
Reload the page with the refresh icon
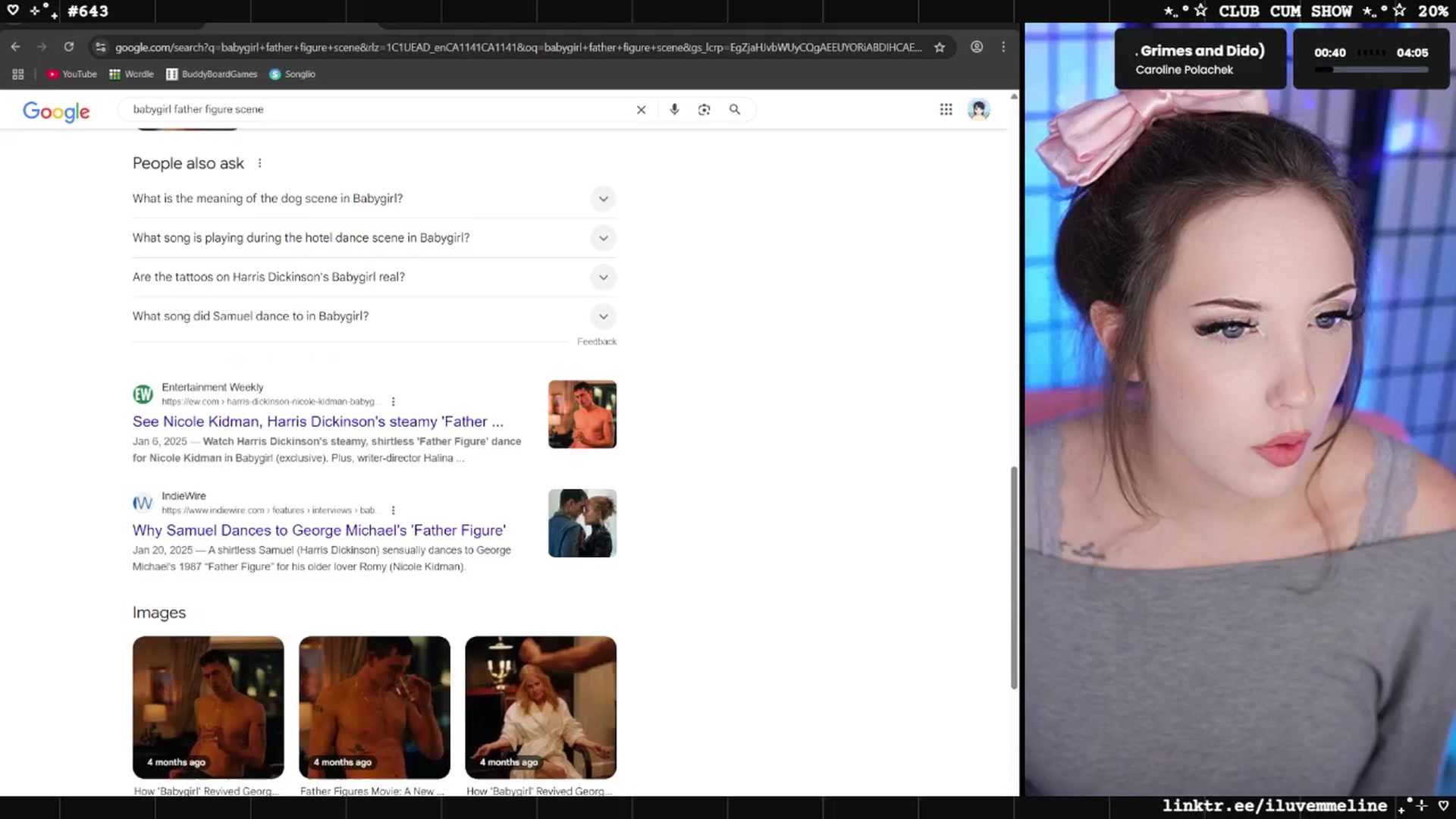69,47
